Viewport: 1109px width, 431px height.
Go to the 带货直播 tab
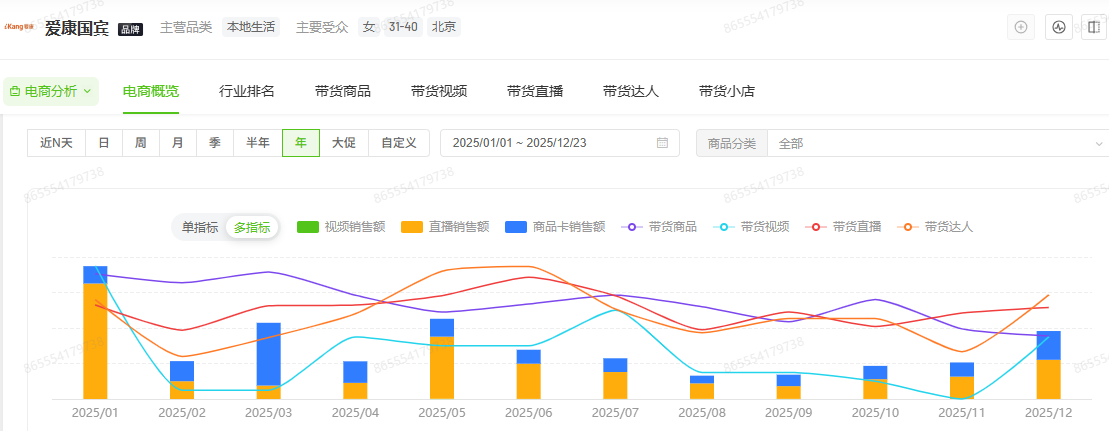535,91
